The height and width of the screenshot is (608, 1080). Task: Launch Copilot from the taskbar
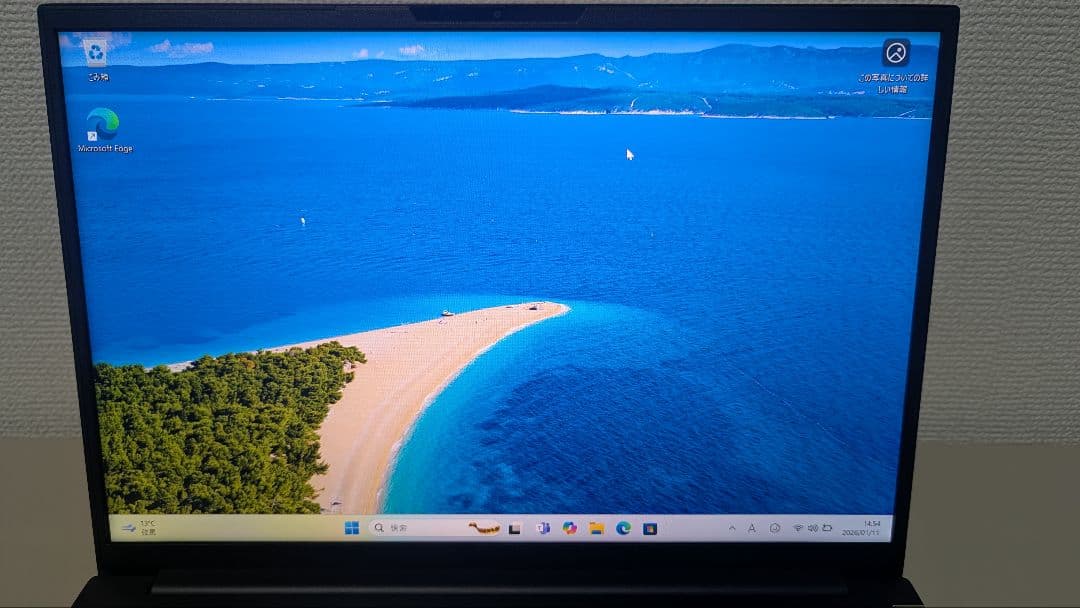click(x=570, y=528)
